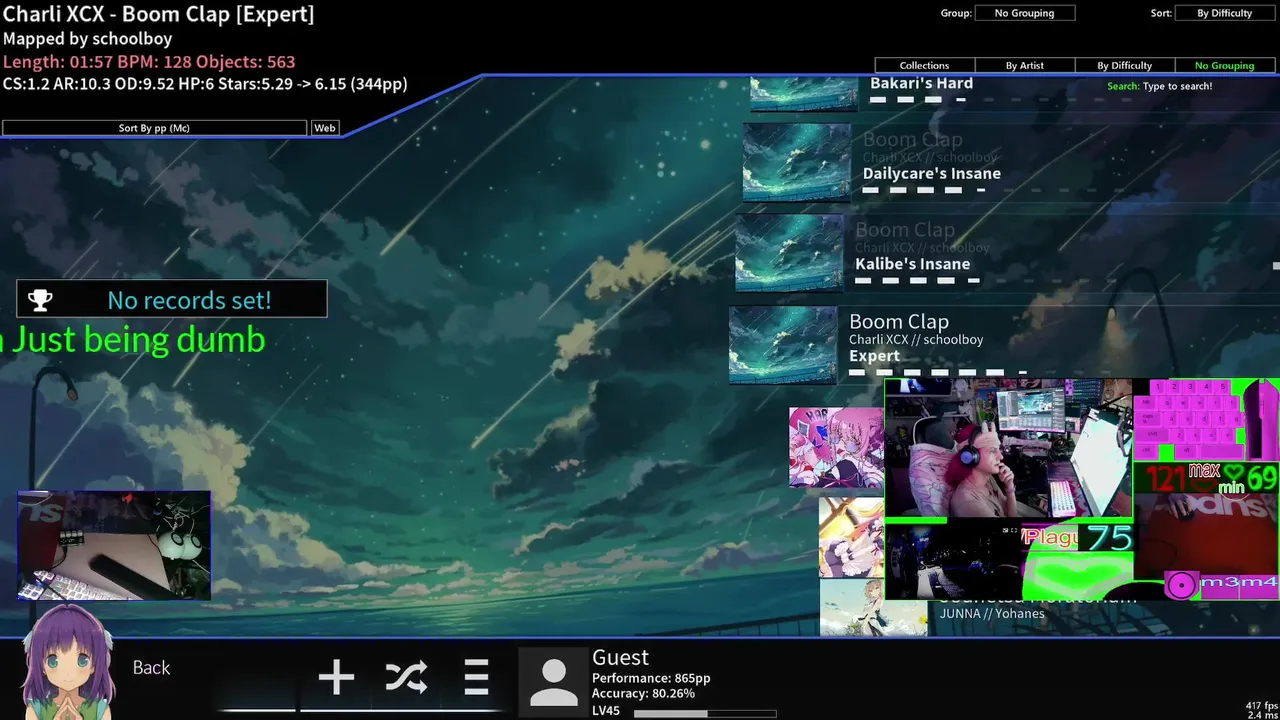This screenshot has height=720, width=1280.
Task: Switch to the By Artist tab
Action: click(1024, 65)
